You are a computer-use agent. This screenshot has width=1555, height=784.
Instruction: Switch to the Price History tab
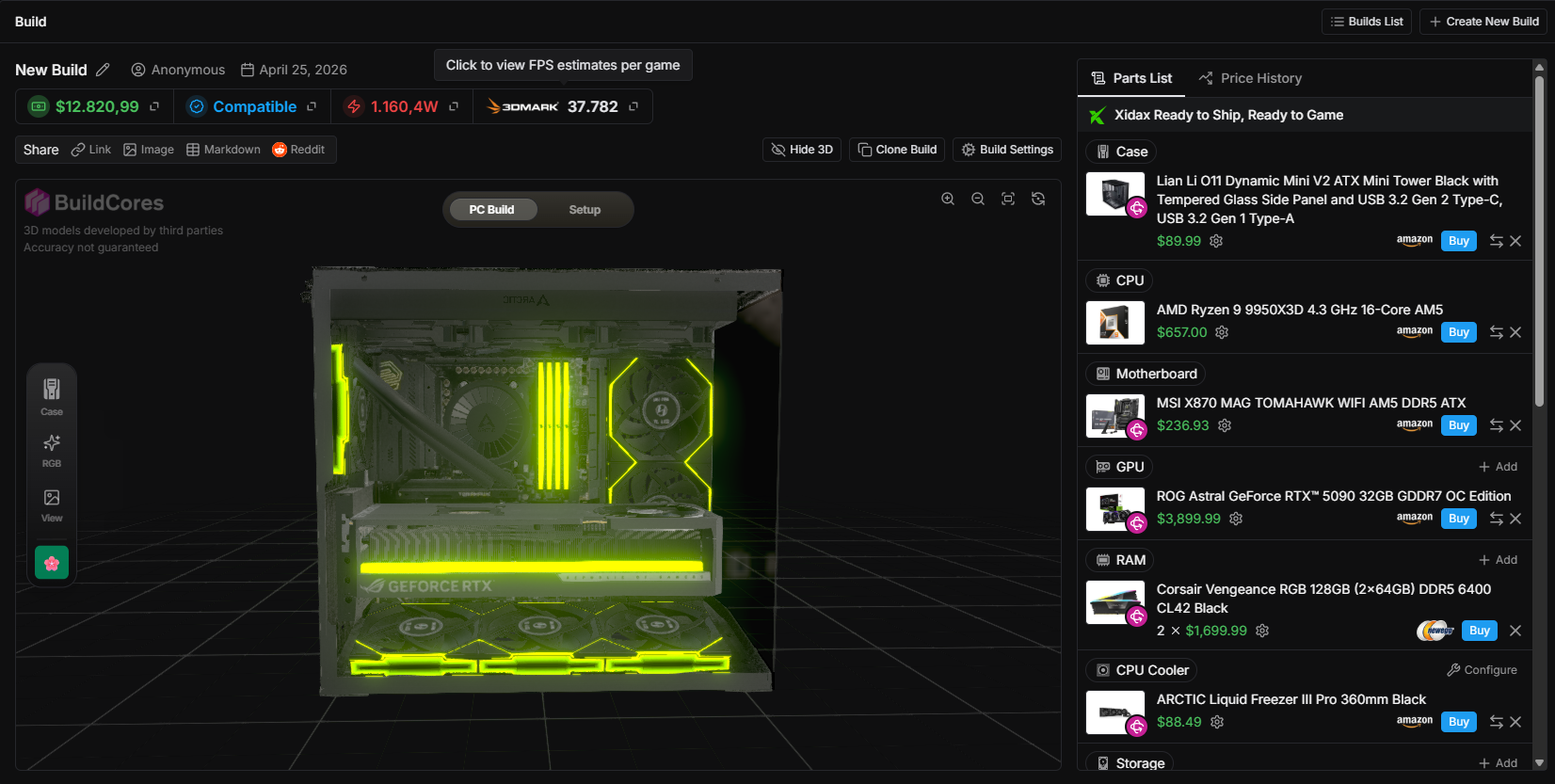click(1250, 78)
